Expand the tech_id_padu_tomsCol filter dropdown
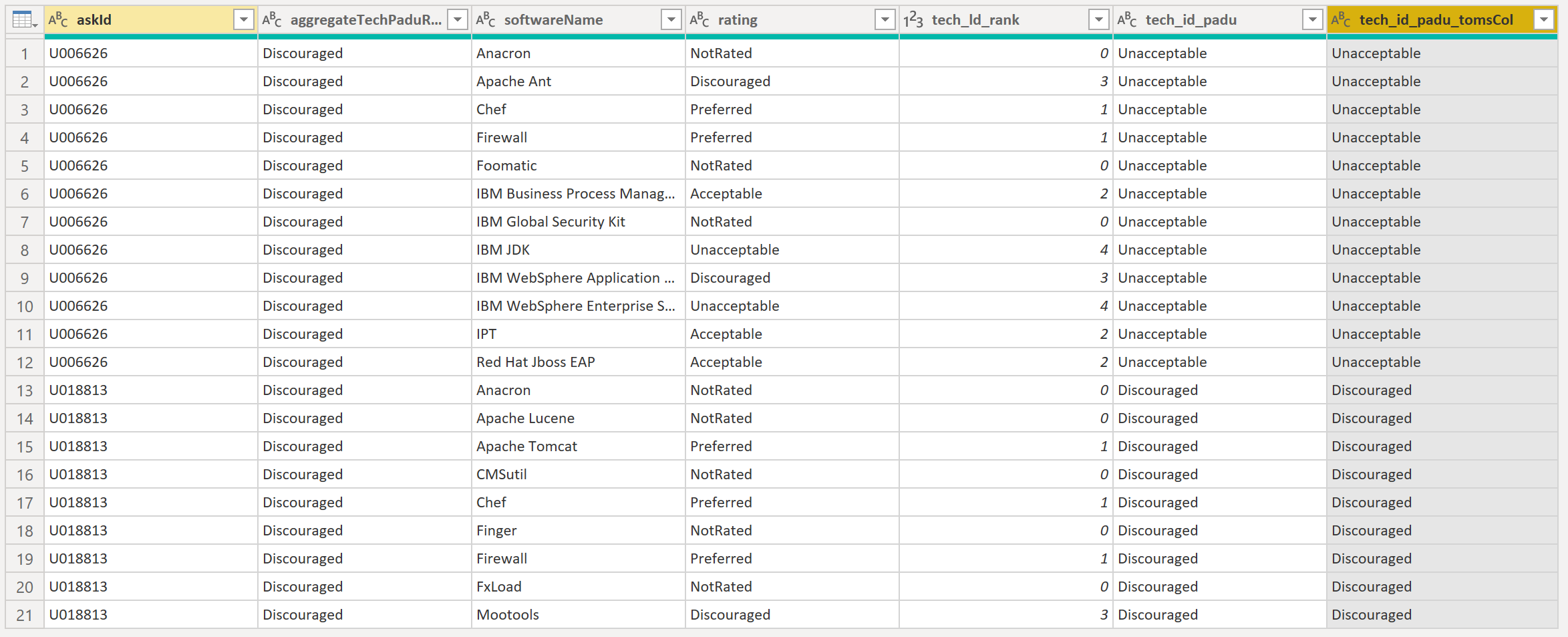 click(x=1544, y=20)
